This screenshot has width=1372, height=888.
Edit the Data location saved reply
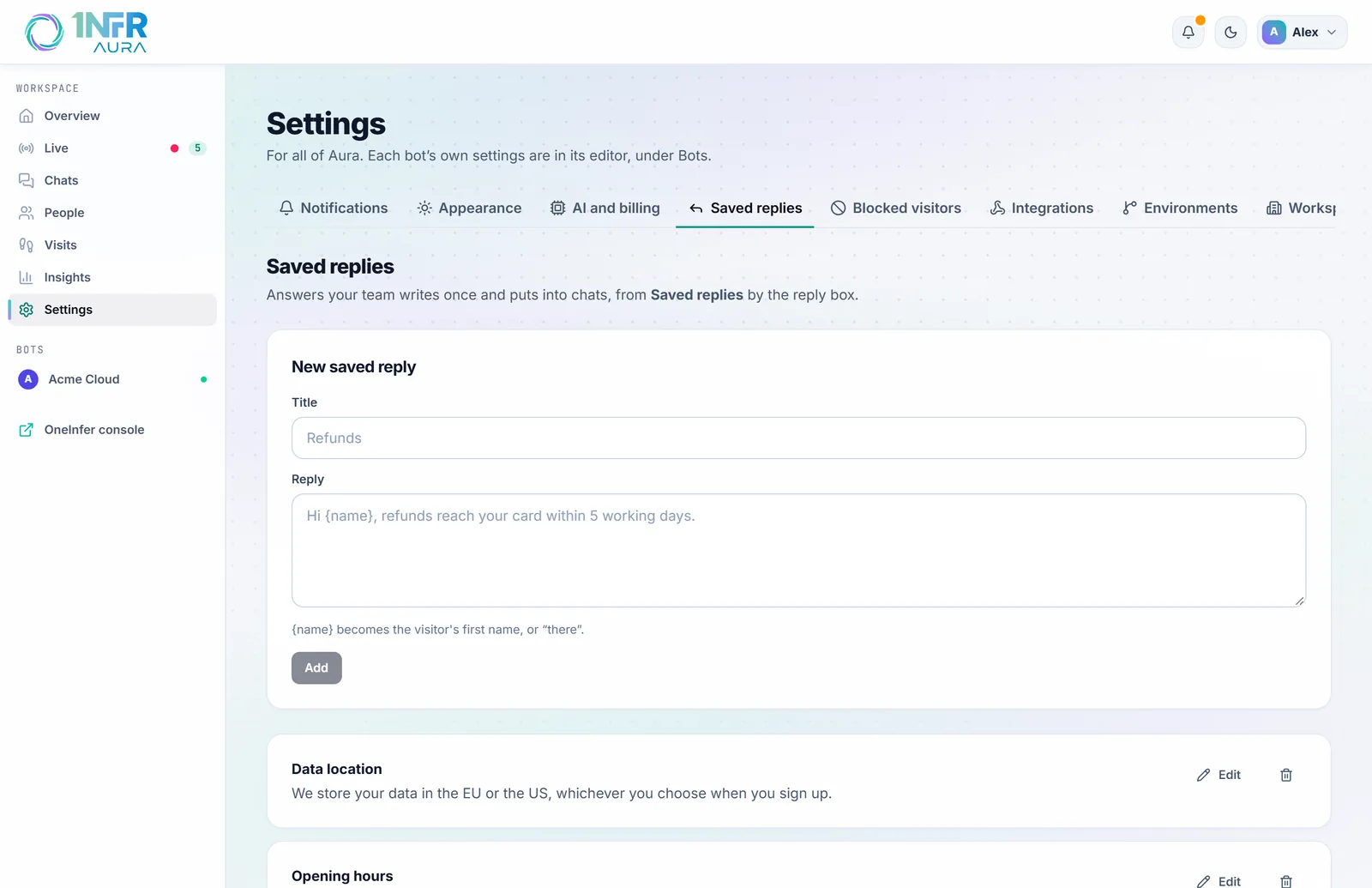click(x=1219, y=775)
